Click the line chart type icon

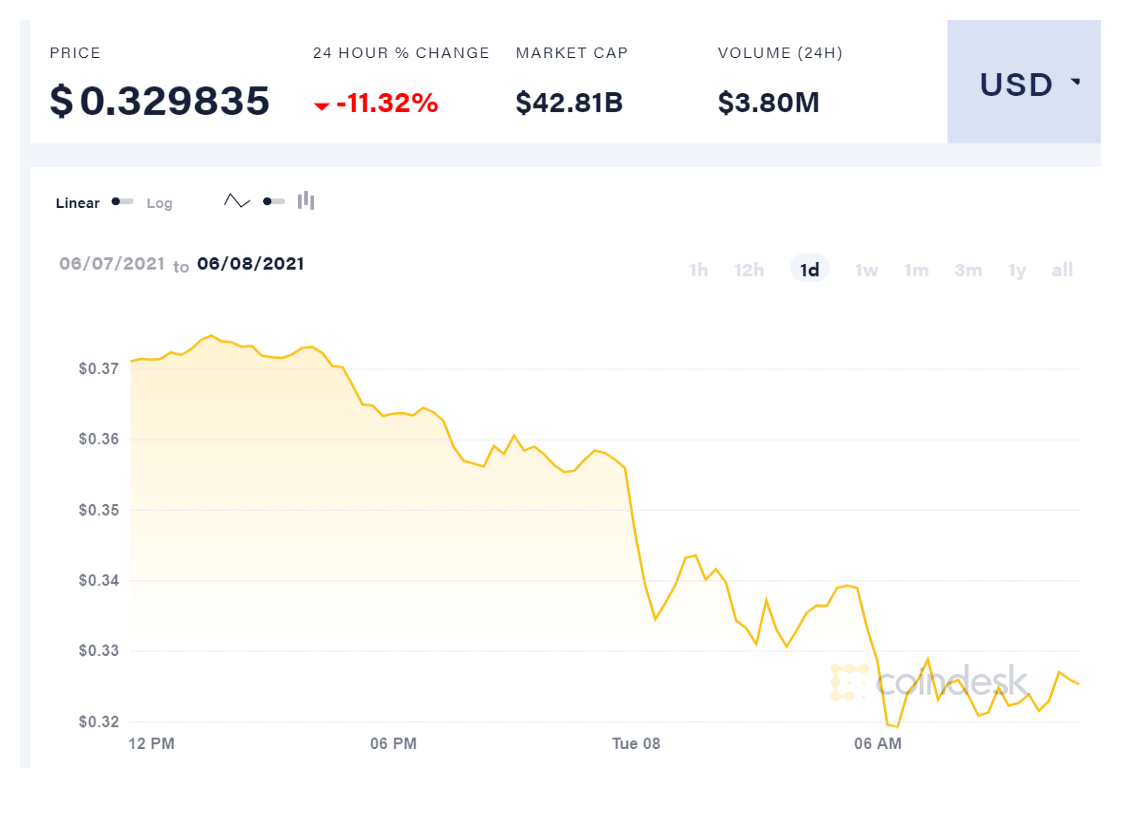click(237, 201)
